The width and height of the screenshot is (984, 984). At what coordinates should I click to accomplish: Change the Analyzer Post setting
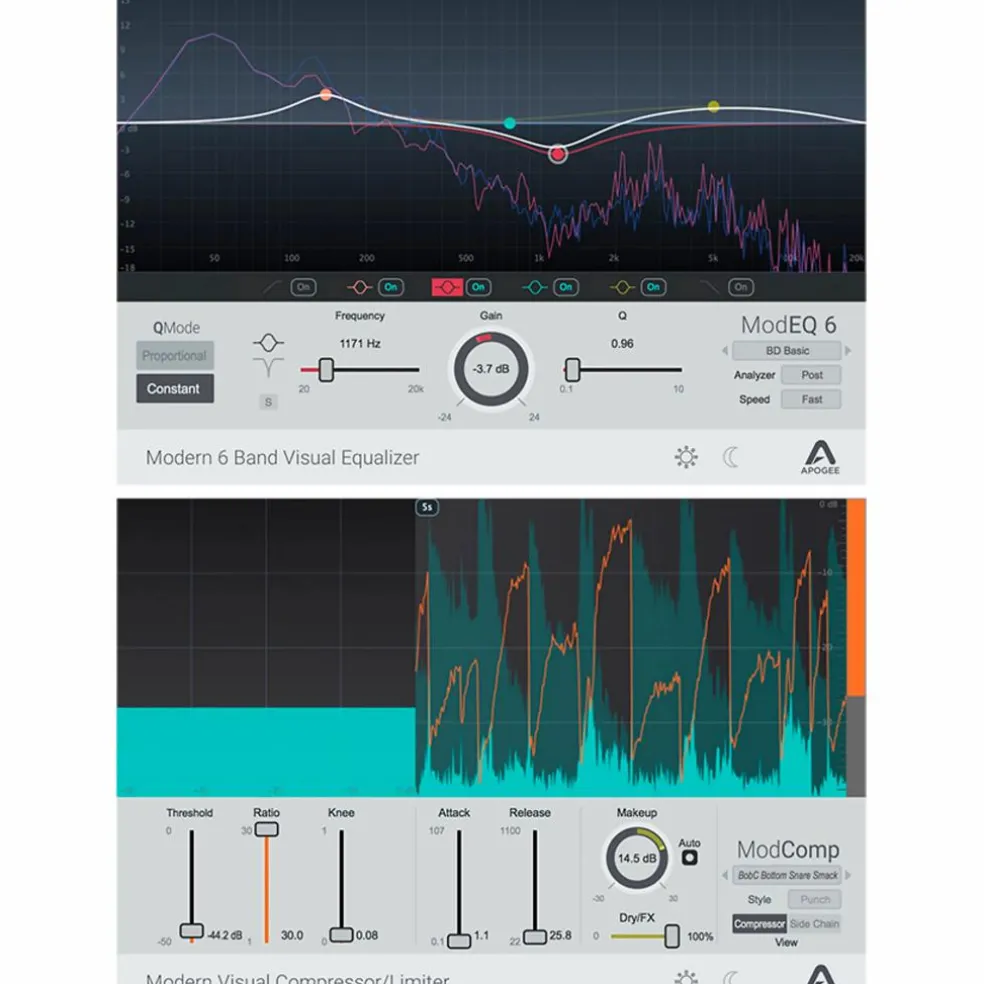[811, 375]
